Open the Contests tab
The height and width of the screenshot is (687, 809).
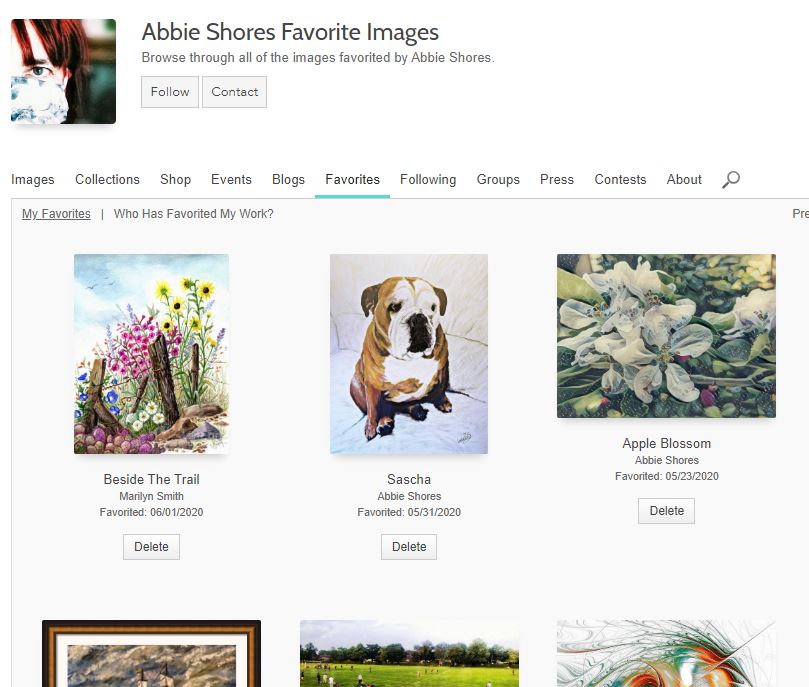click(x=620, y=179)
